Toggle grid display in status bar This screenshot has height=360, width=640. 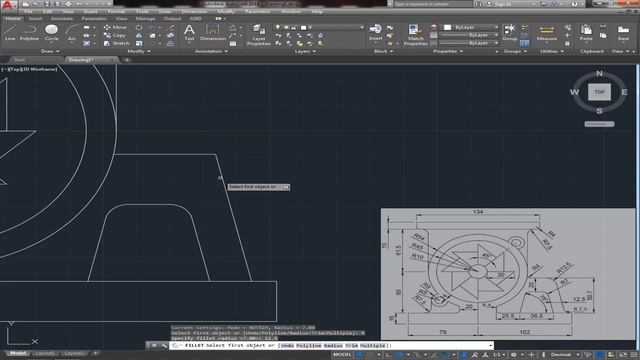[360, 354]
